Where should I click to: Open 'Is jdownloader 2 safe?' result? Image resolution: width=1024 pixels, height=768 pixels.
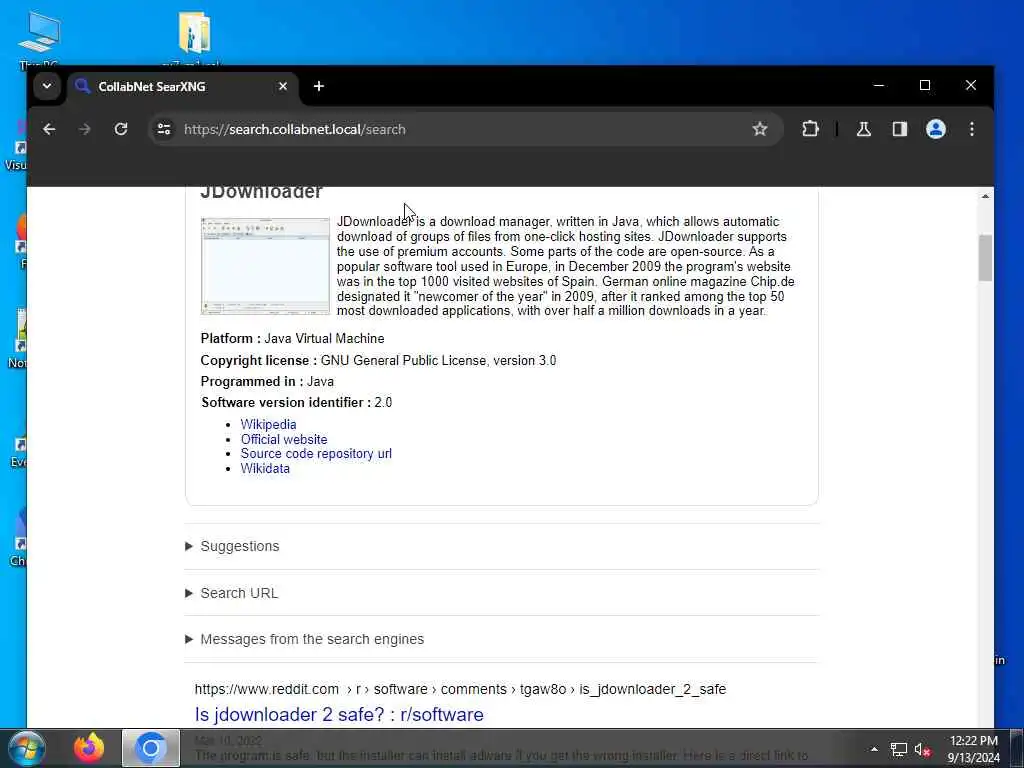click(x=339, y=714)
